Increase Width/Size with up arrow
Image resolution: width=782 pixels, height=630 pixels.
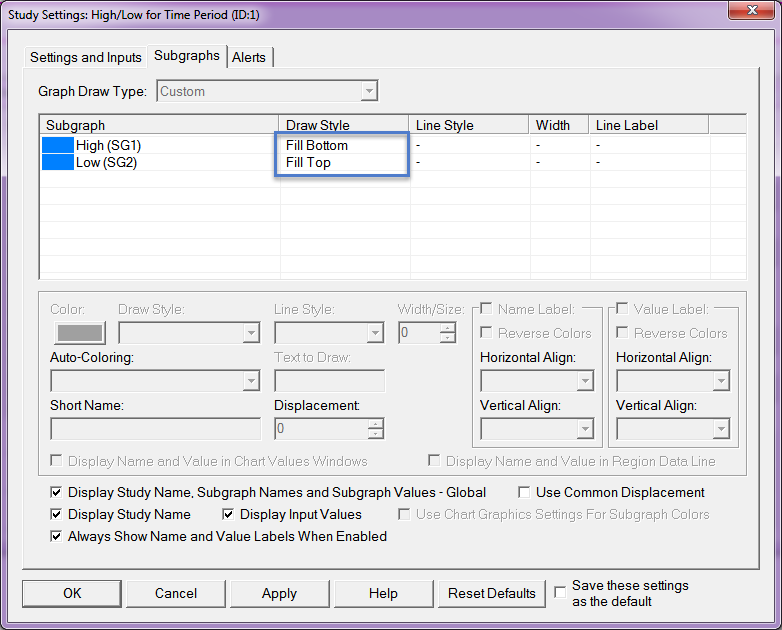pyautogui.click(x=448, y=328)
